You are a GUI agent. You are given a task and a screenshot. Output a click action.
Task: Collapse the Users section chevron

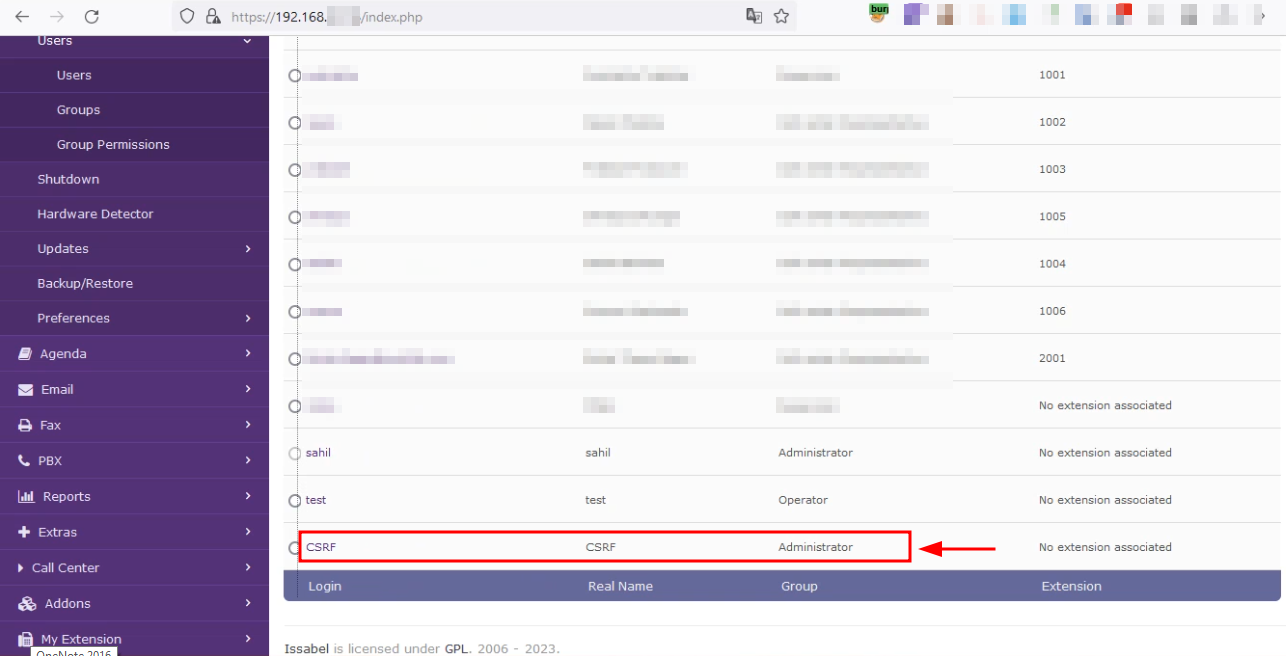click(x=248, y=41)
